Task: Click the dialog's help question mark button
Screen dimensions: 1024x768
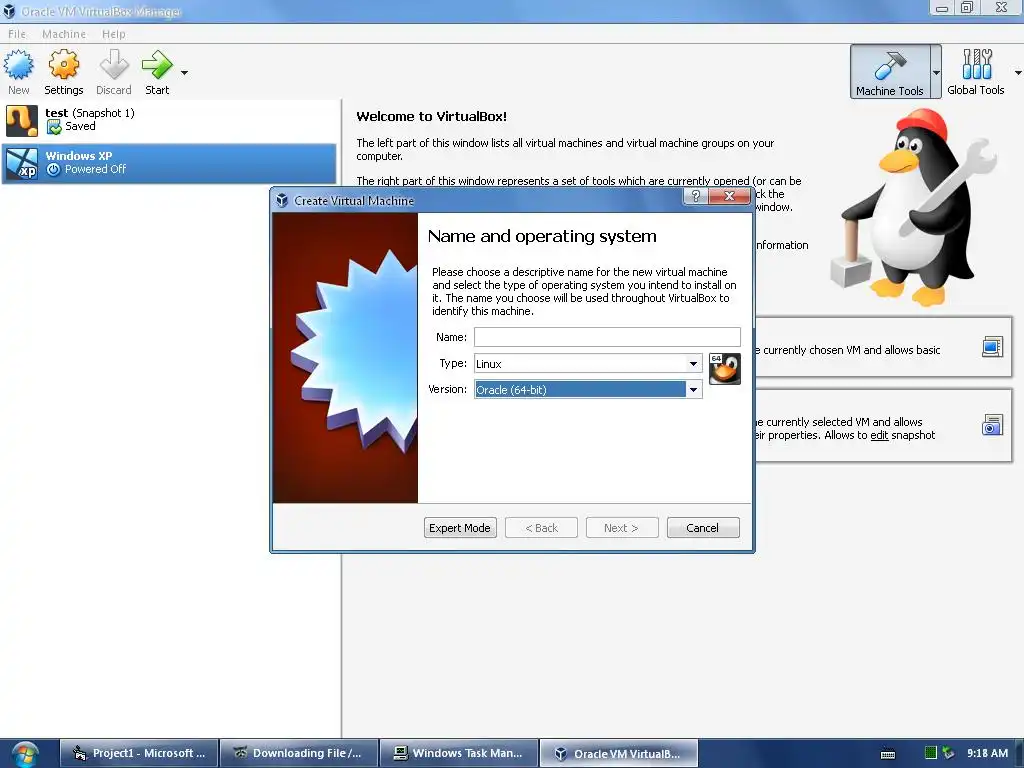Action: [696, 196]
